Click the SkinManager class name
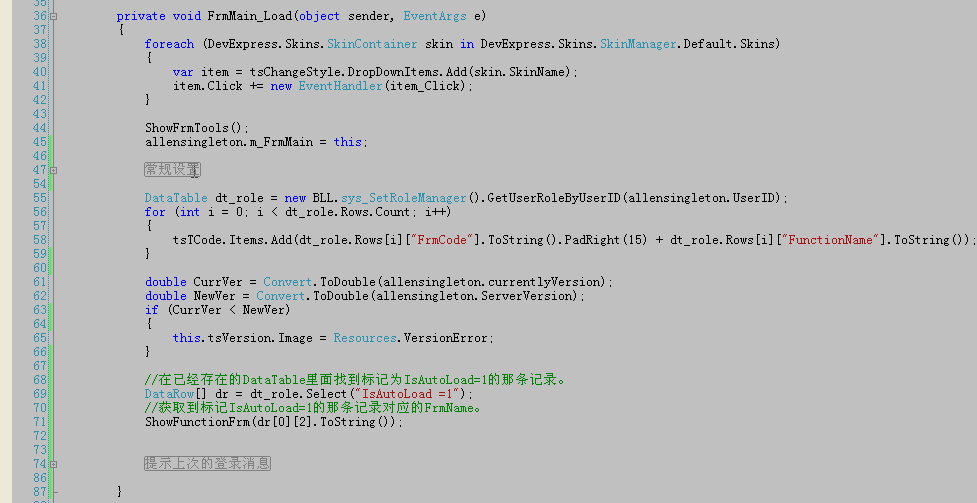 coord(638,44)
